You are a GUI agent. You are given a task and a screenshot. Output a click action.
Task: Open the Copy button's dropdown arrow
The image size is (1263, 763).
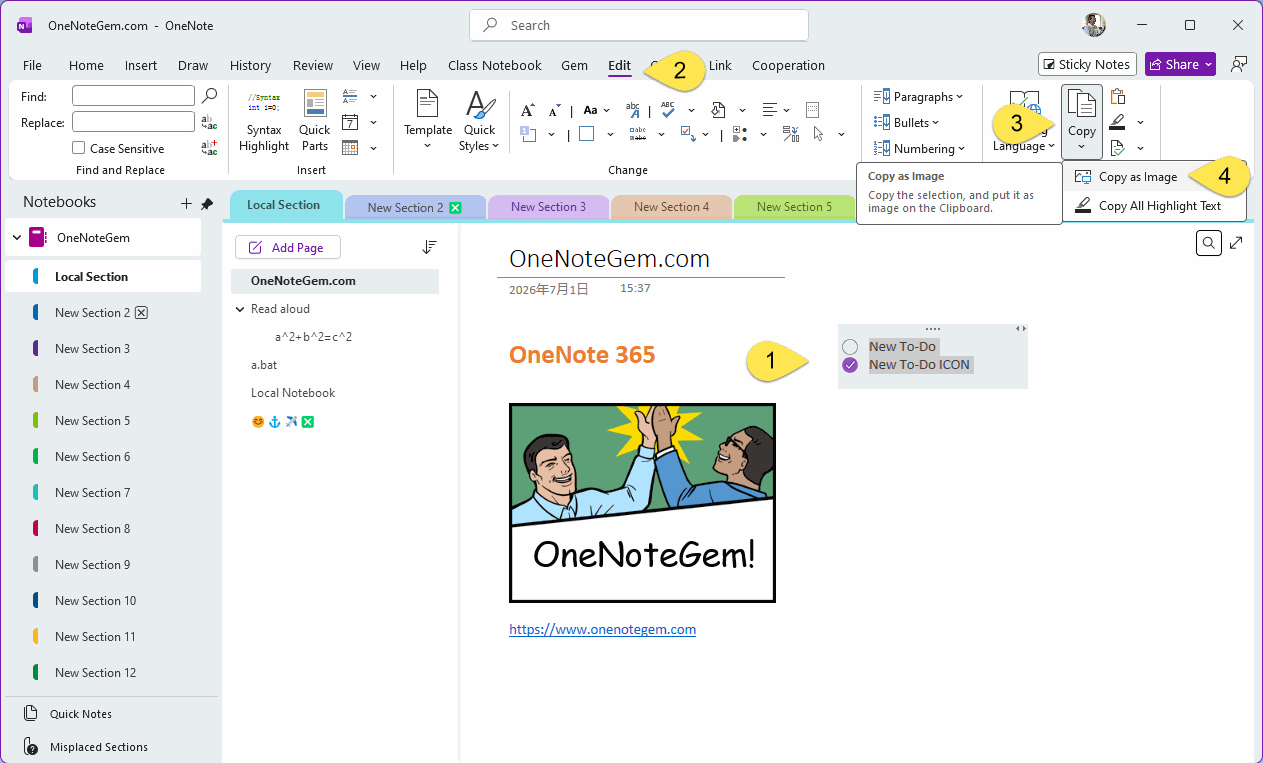click(1082, 148)
